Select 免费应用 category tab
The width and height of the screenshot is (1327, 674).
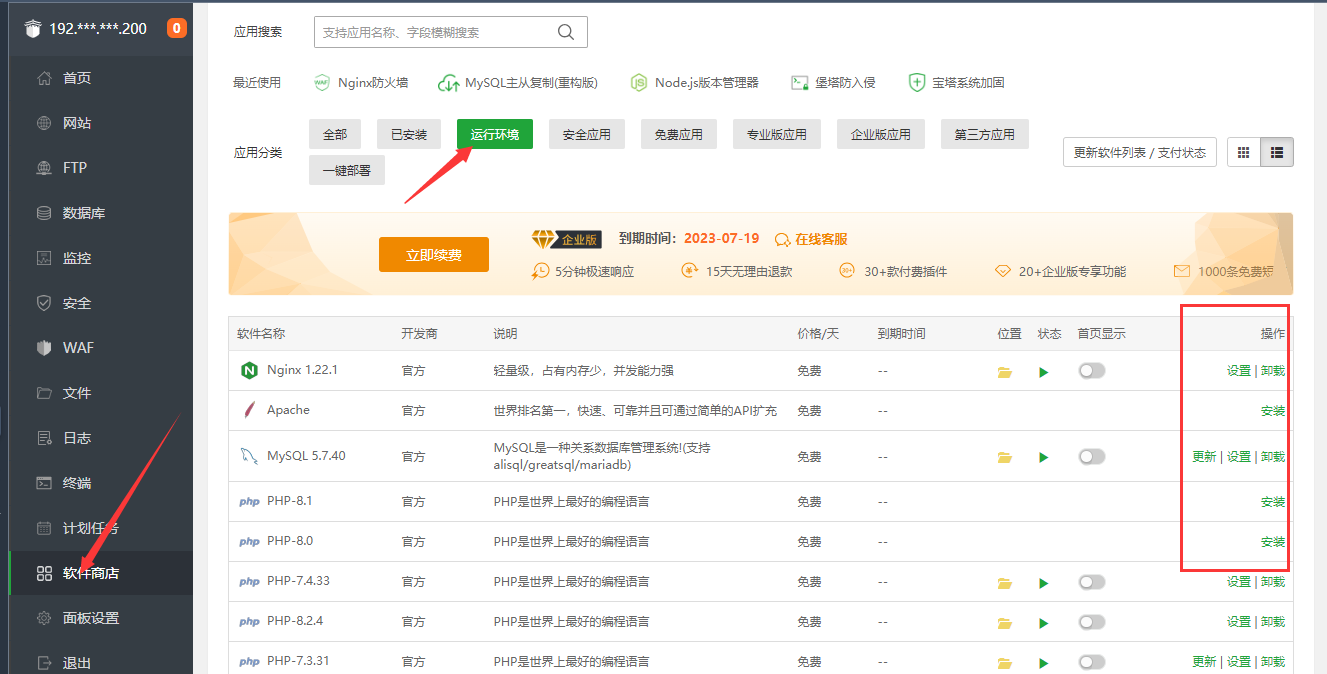pos(679,134)
